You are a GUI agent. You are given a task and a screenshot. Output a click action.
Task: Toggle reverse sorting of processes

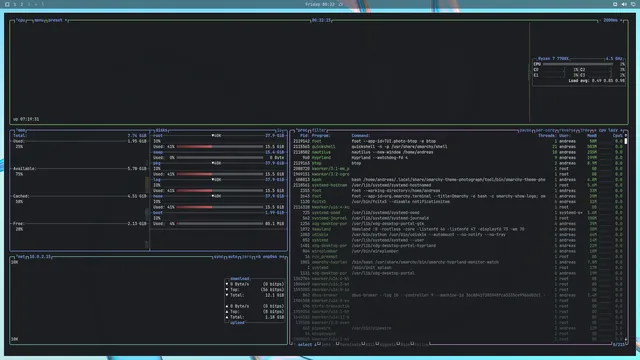pos(567,130)
